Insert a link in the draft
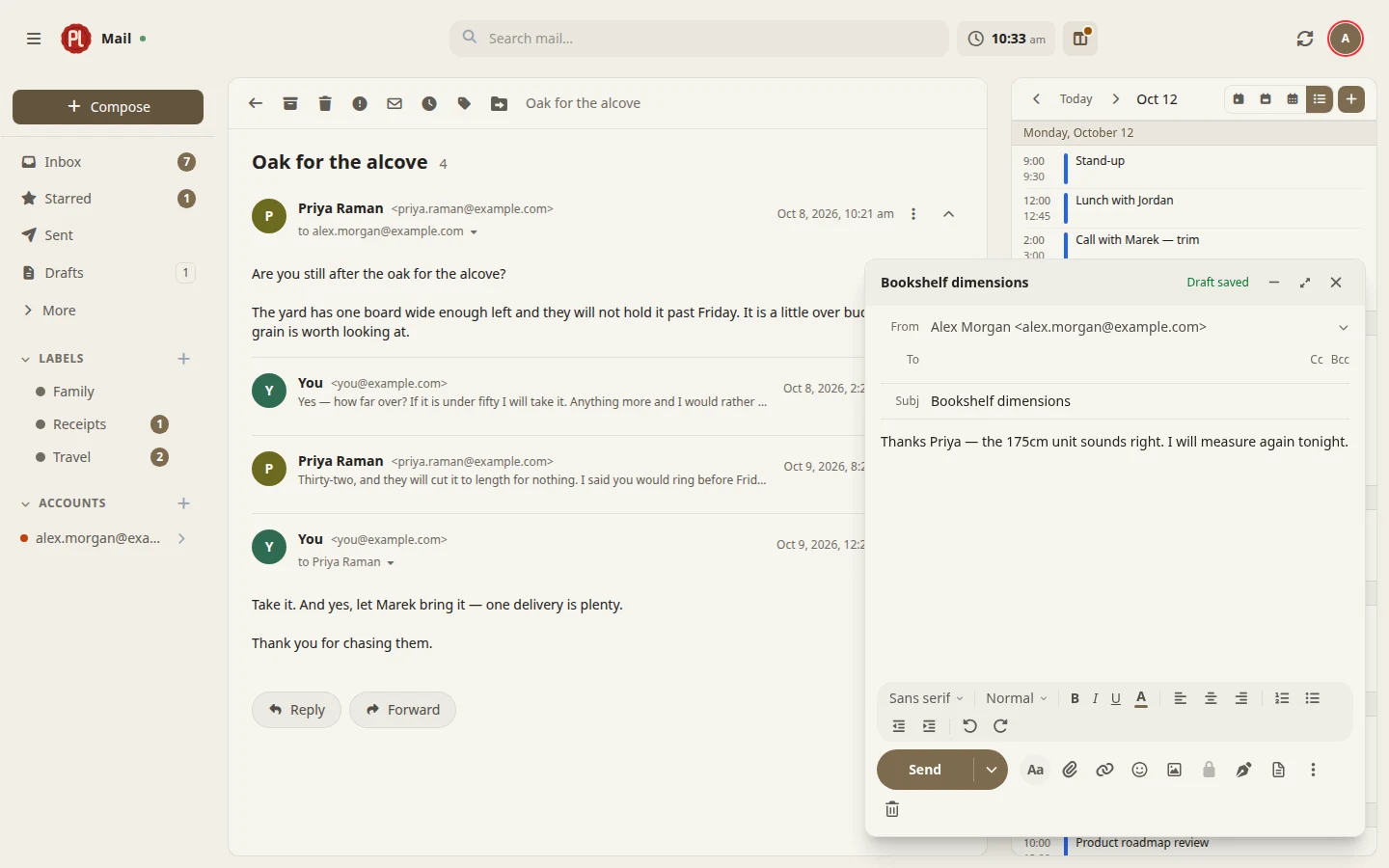The height and width of the screenshot is (868, 1389). (1105, 770)
